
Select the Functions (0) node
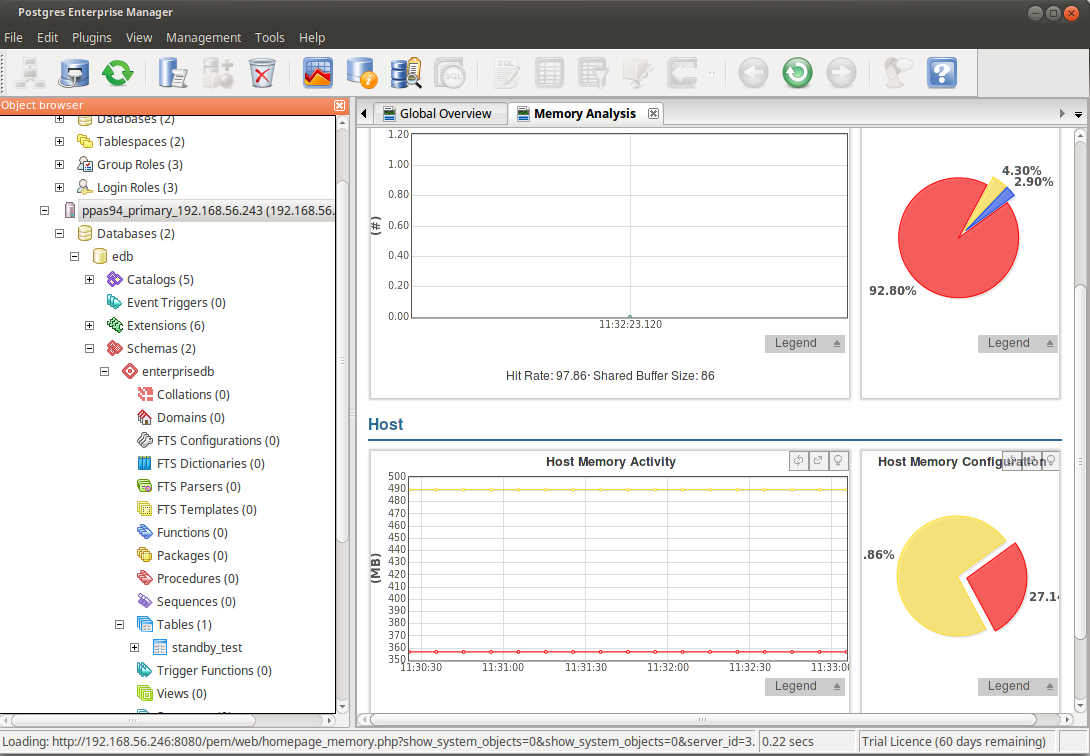point(193,532)
